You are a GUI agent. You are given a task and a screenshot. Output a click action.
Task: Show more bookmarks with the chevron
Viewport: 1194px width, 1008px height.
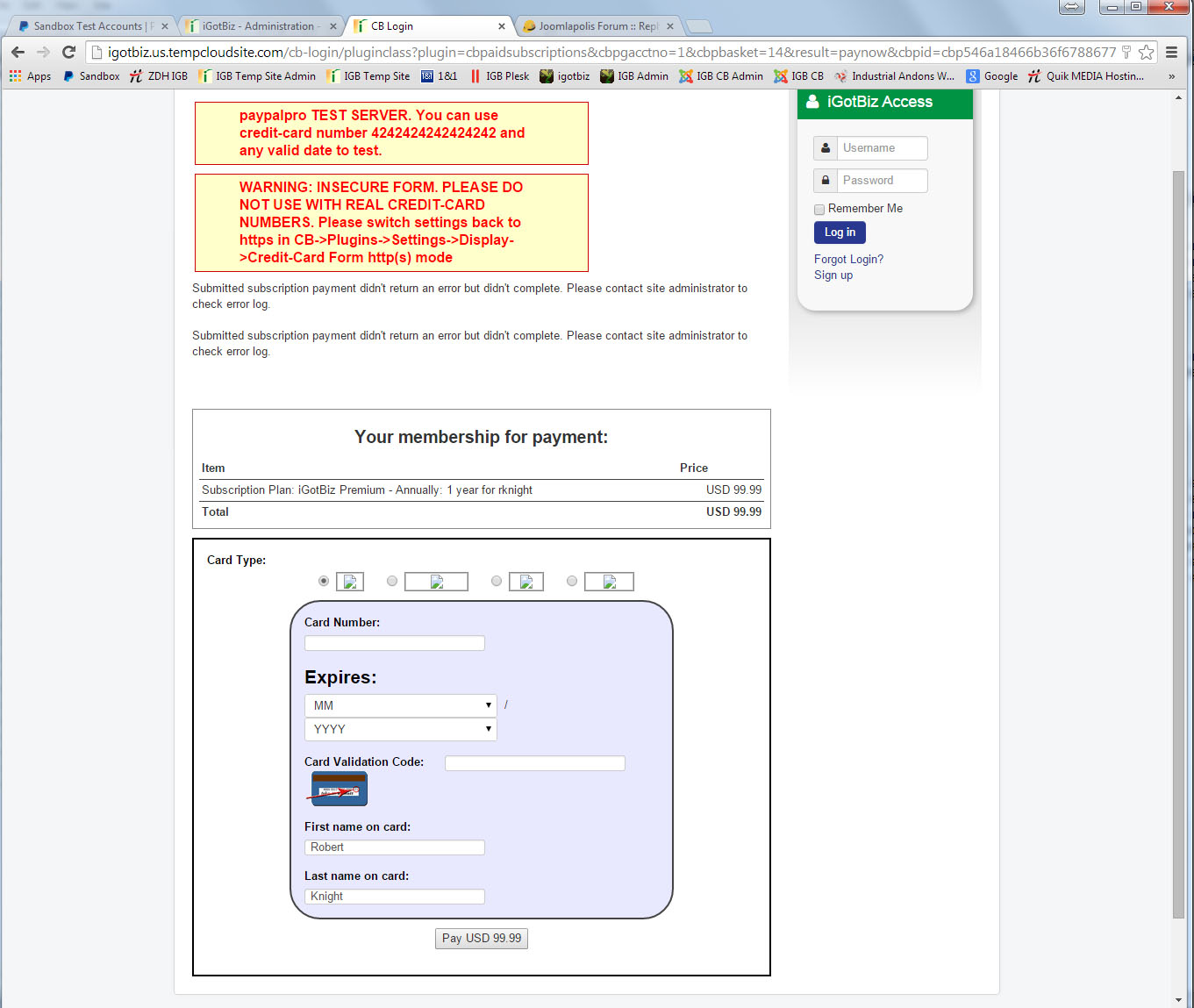point(1171,76)
